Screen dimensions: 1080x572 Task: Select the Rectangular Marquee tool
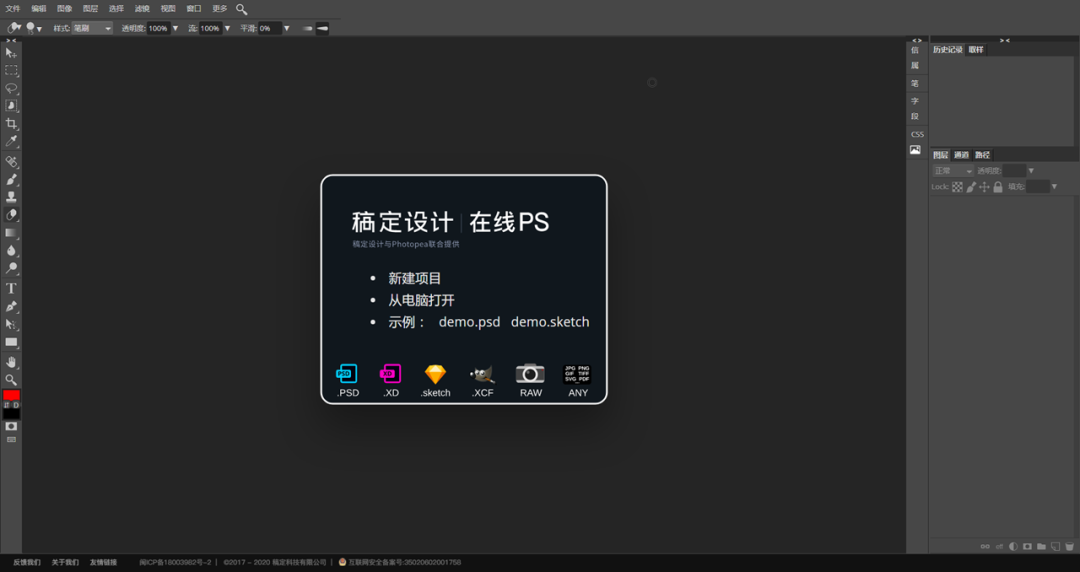click(x=11, y=70)
